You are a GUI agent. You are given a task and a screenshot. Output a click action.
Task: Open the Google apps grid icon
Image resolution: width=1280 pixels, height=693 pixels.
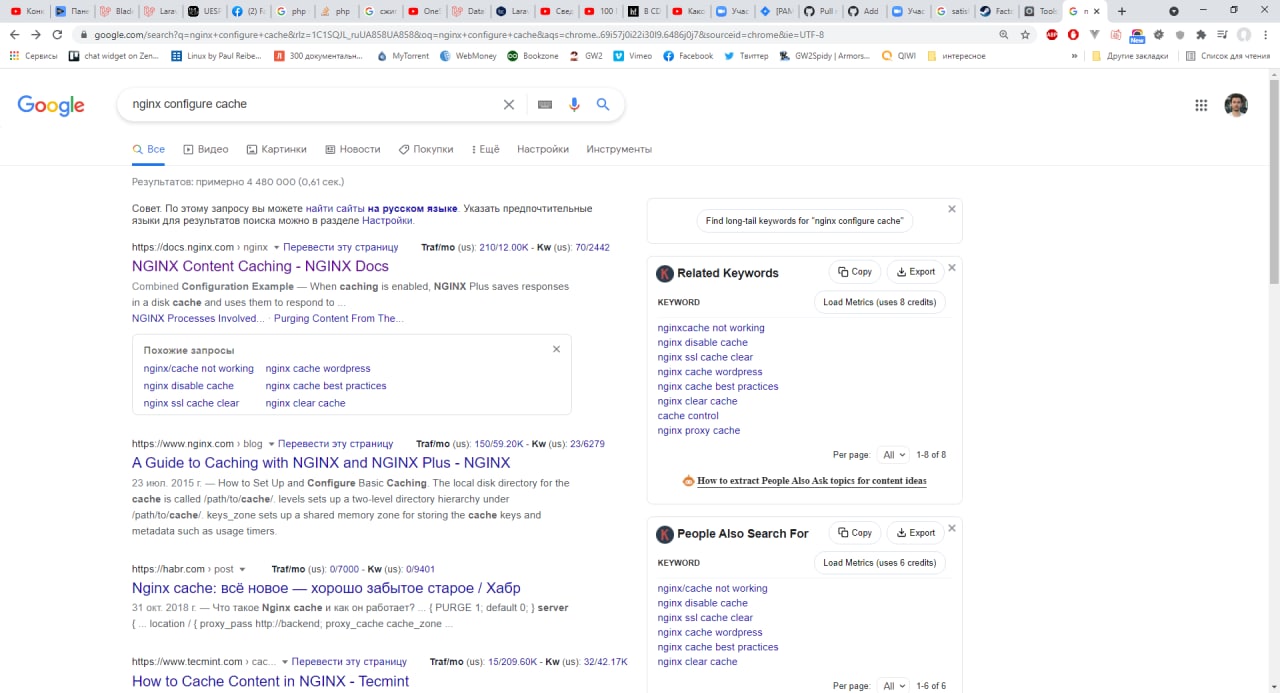tap(1202, 105)
